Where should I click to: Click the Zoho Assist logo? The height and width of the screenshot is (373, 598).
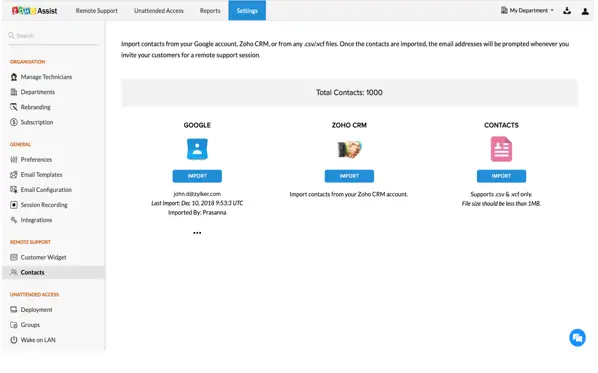tap(34, 11)
